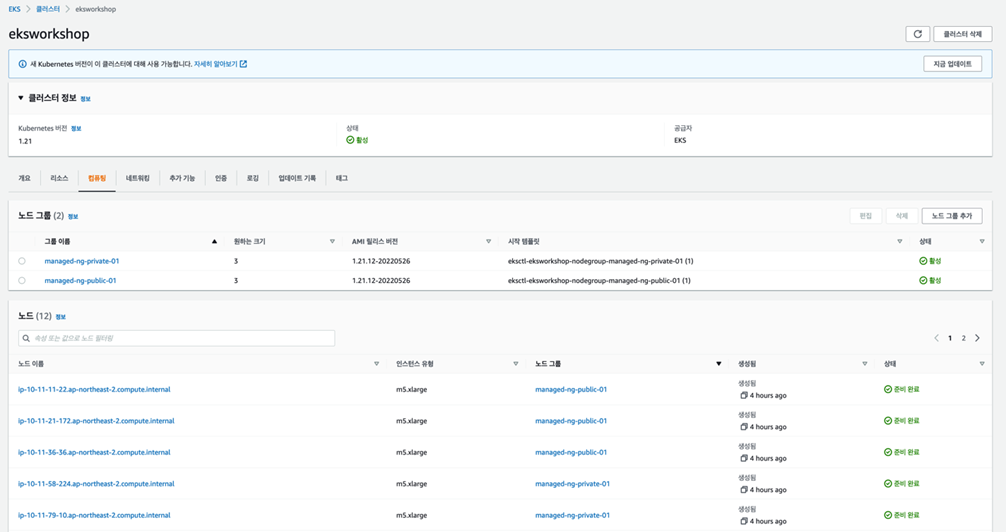This screenshot has width=1006, height=532.
Task: Click ready status icon for ip-10-11-79-10 node
Action: point(888,515)
